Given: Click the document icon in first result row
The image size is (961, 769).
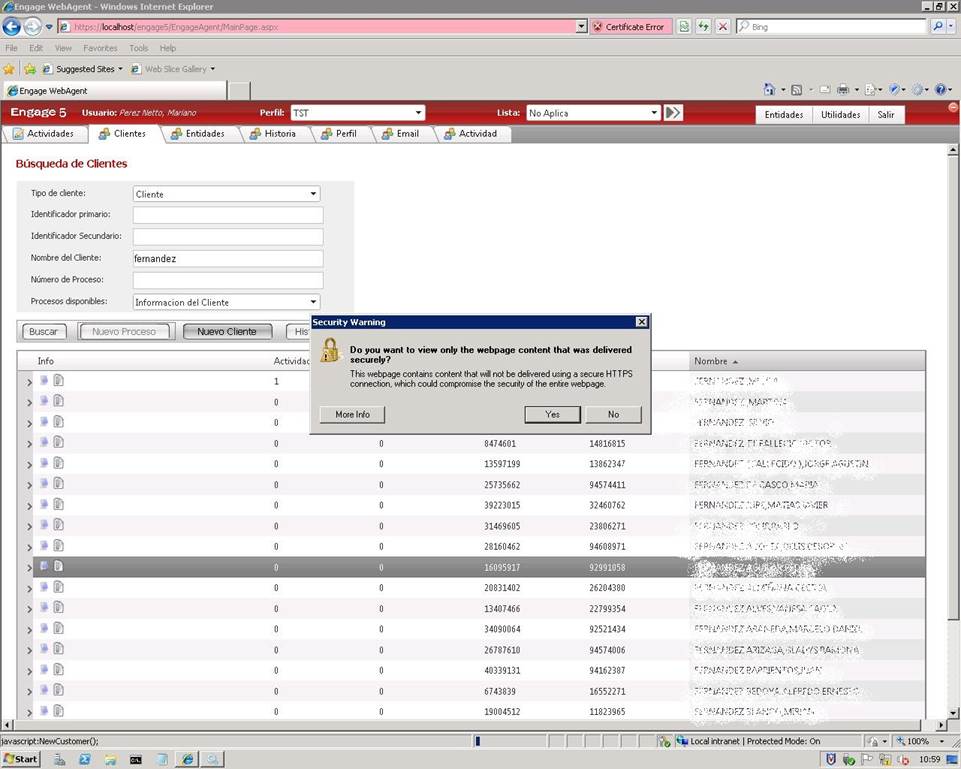Looking at the screenshot, I should click(x=59, y=380).
